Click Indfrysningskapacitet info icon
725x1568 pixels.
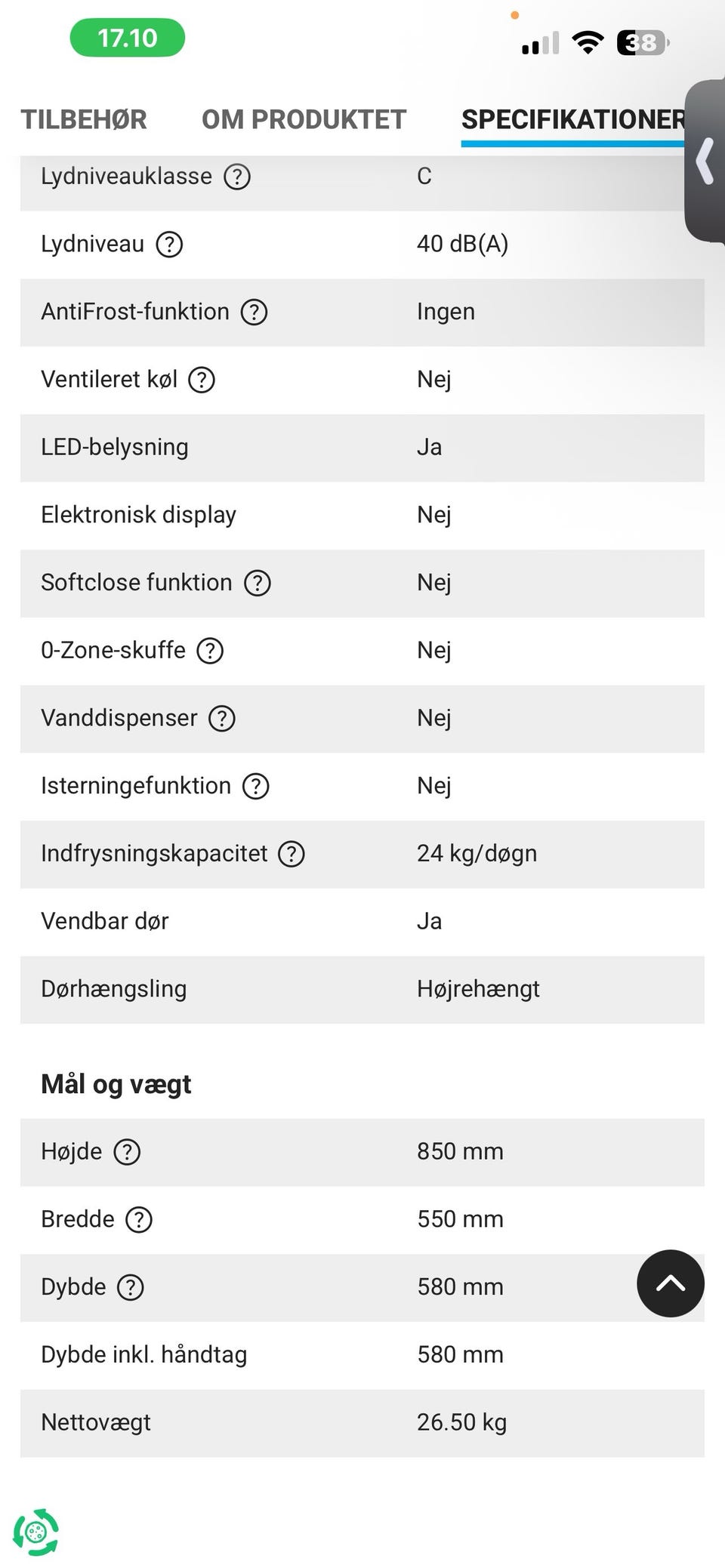tap(292, 854)
